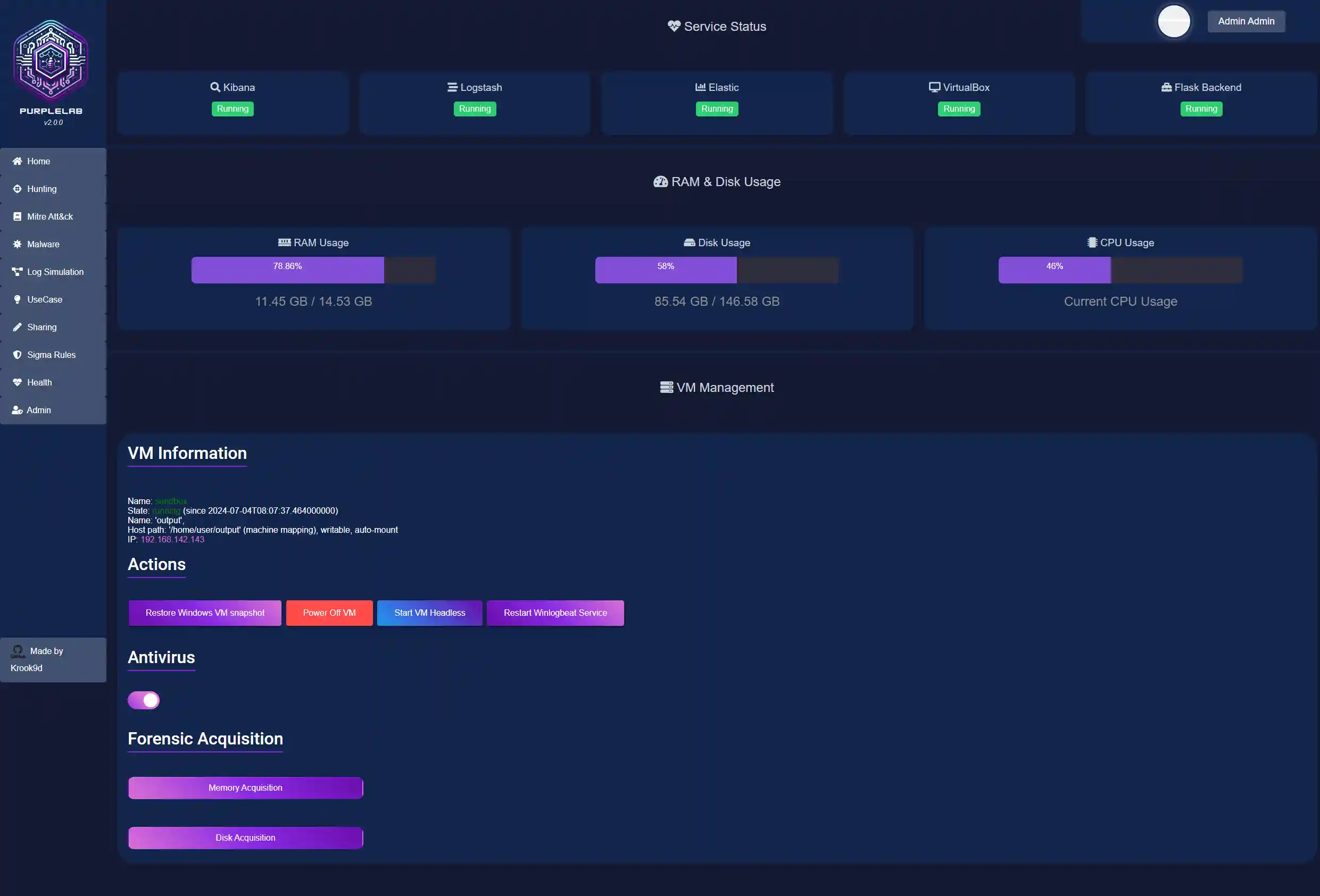The width and height of the screenshot is (1320, 896).
Task: Click the UseCase lightbulb icon
Action: point(17,300)
